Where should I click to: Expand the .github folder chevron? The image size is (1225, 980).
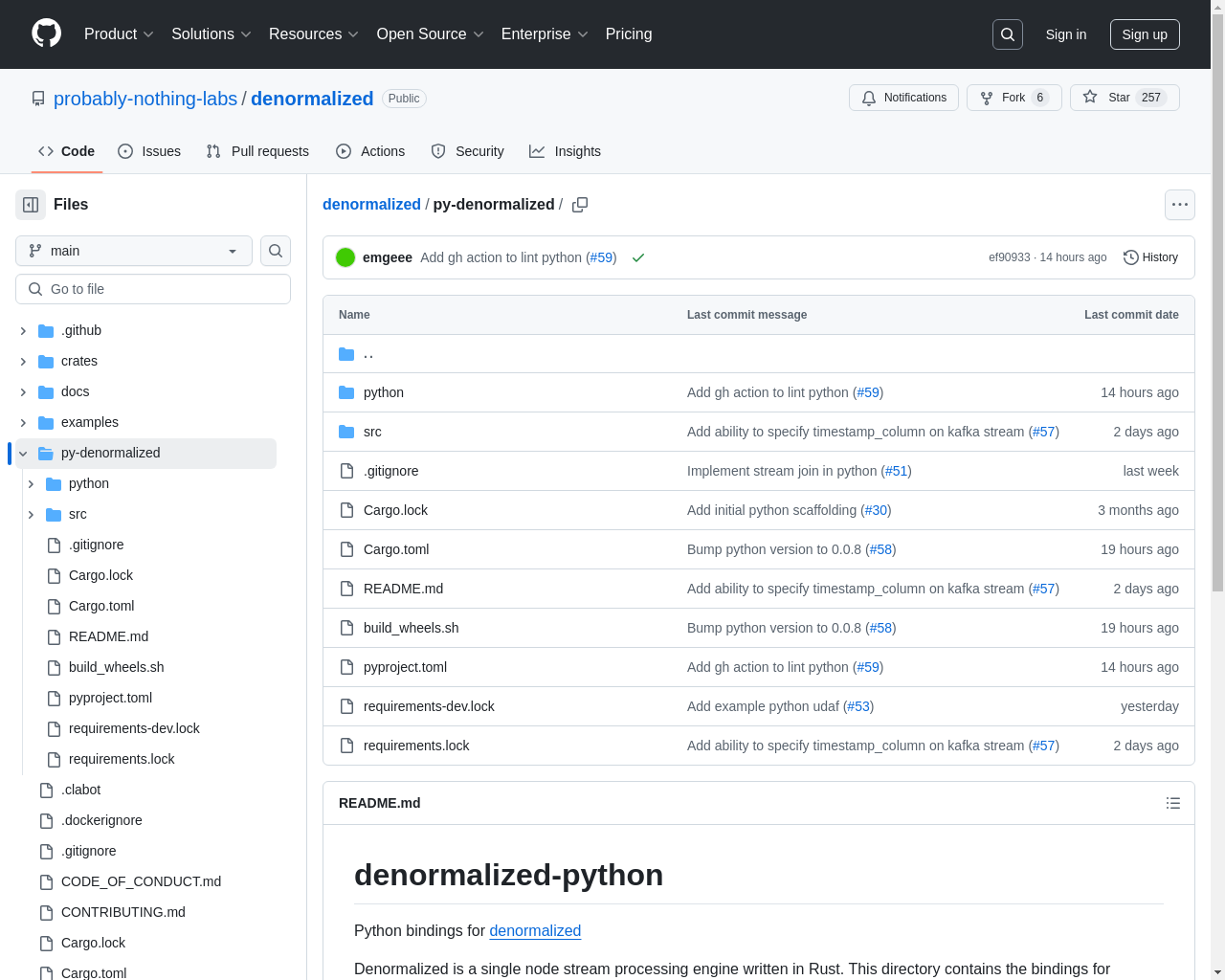(x=23, y=330)
